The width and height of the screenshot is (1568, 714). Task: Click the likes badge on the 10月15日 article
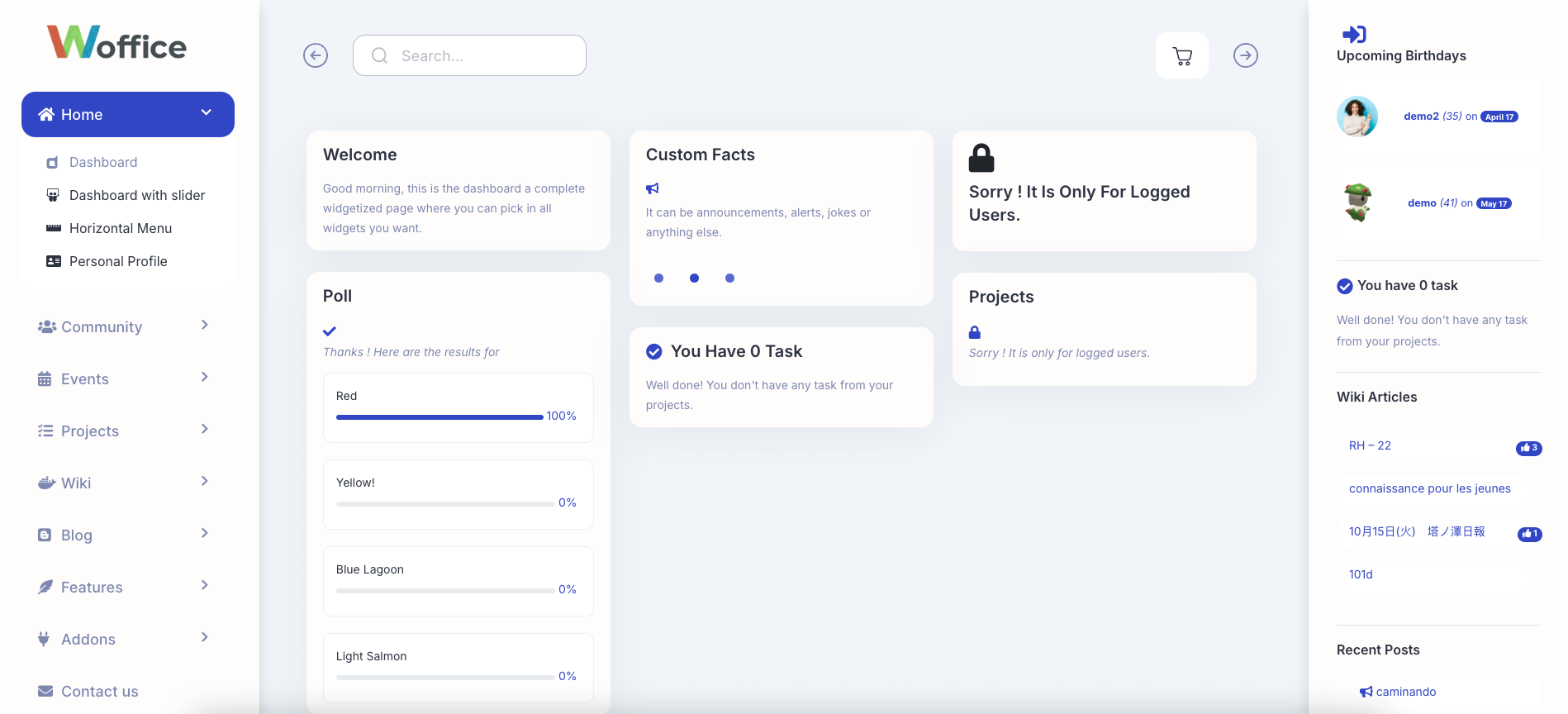(x=1530, y=534)
